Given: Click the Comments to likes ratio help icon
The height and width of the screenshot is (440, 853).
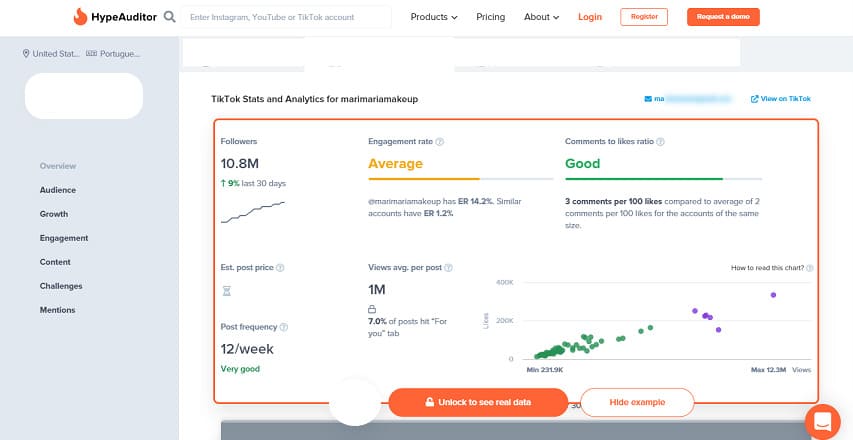Looking at the screenshot, I should [660, 142].
